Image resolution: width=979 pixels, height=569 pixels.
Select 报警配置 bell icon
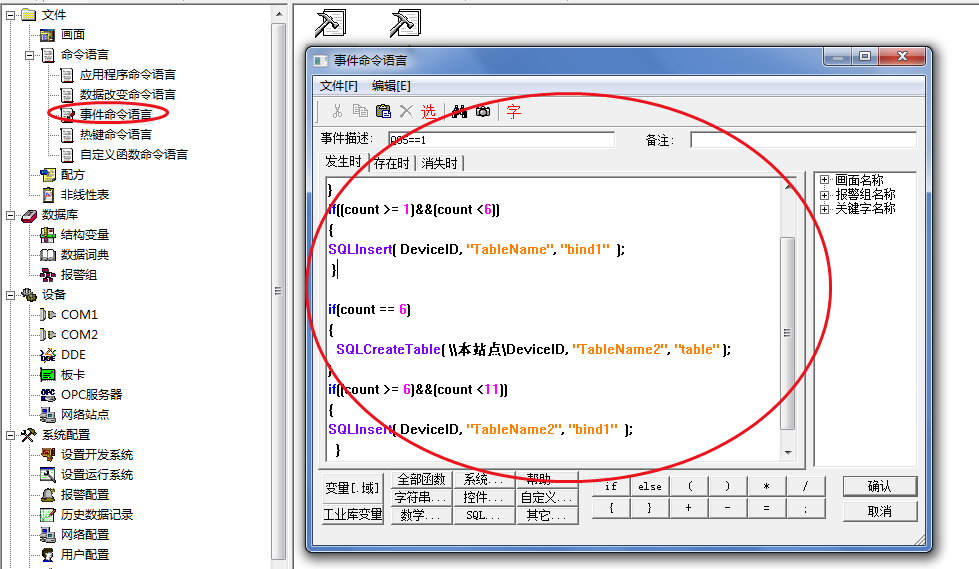coord(47,495)
